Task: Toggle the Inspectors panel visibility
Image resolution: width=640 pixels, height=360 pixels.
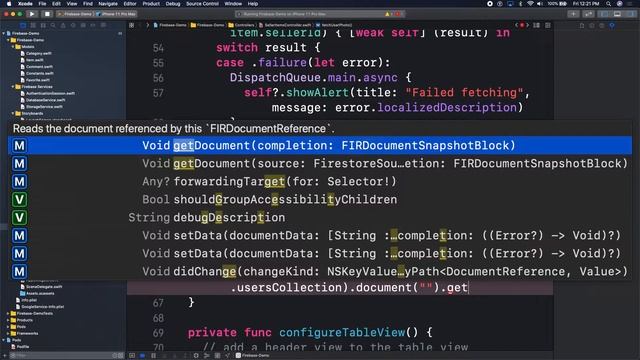Action: [631, 14]
